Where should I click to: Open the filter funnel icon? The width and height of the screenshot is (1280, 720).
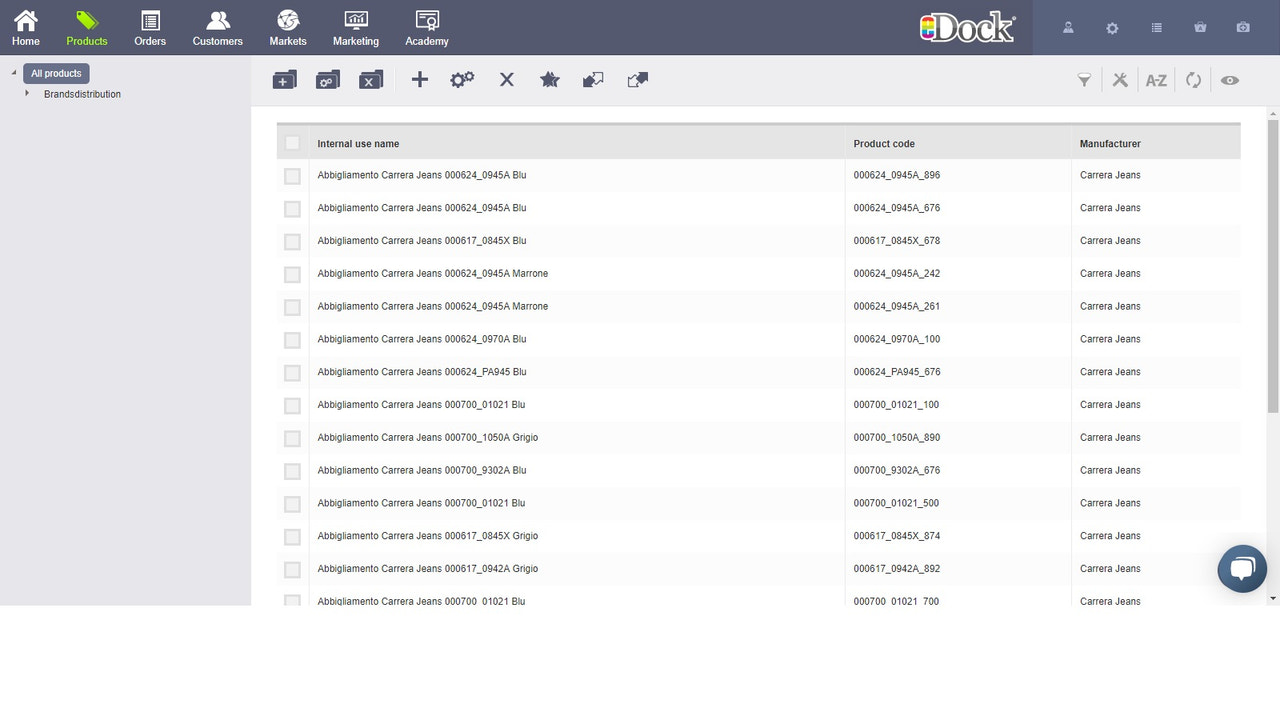[1084, 79]
